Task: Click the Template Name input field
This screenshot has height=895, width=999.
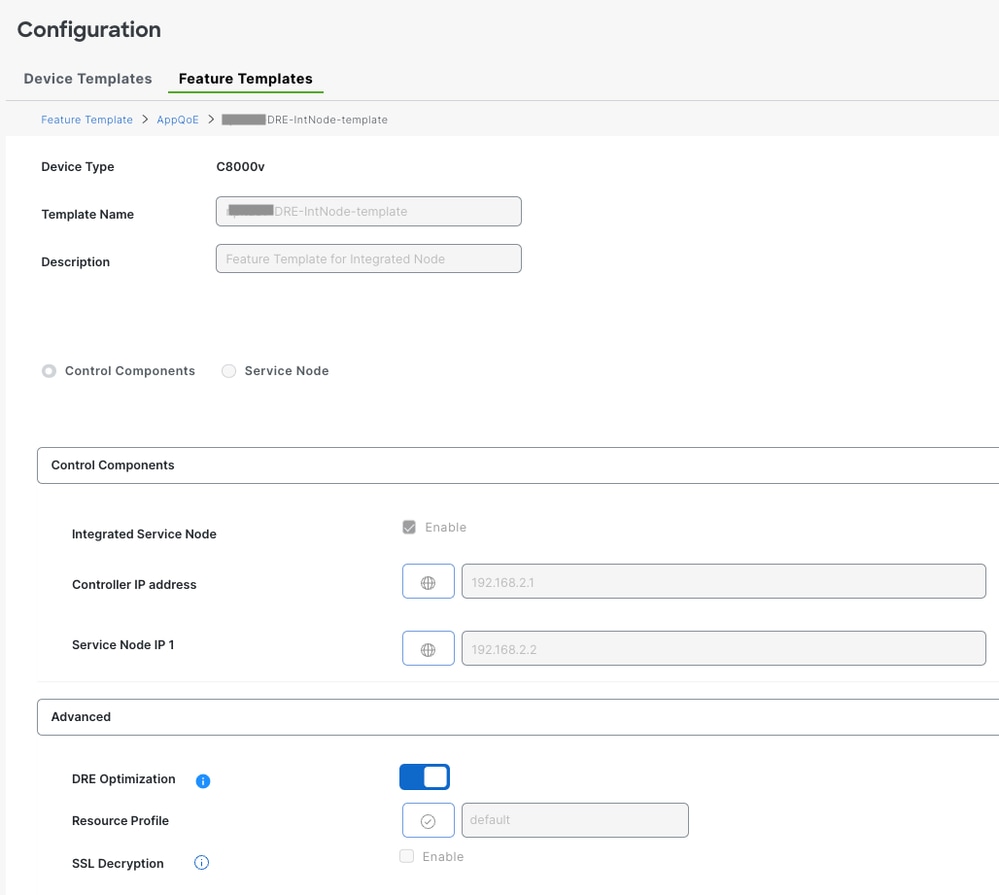Action: pyautogui.click(x=368, y=211)
